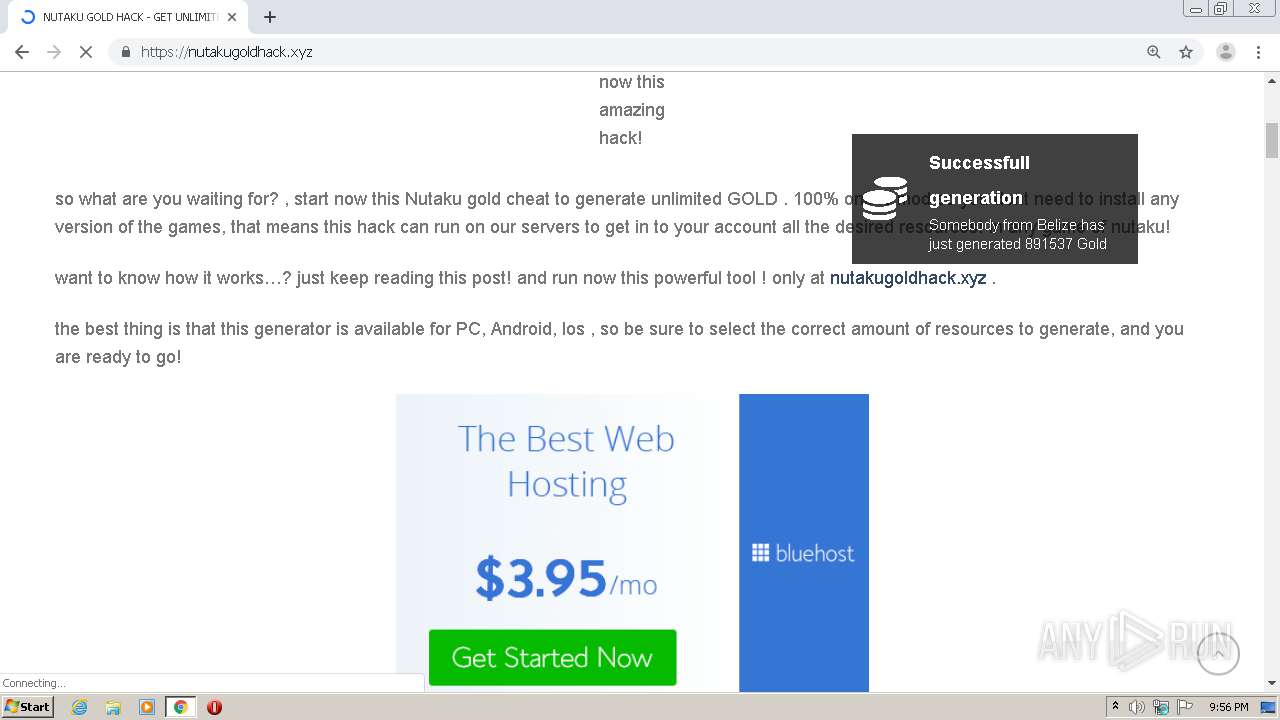Screen dimensions: 1280x720
Task: Click the 9:56 PM clock in the tray
Action: click(x=1228, y=707)
